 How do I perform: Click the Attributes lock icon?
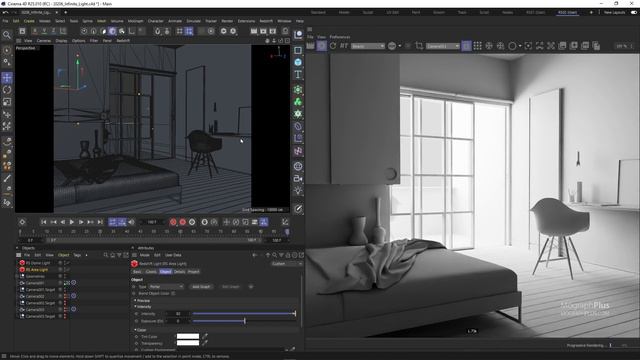point(288,255)
